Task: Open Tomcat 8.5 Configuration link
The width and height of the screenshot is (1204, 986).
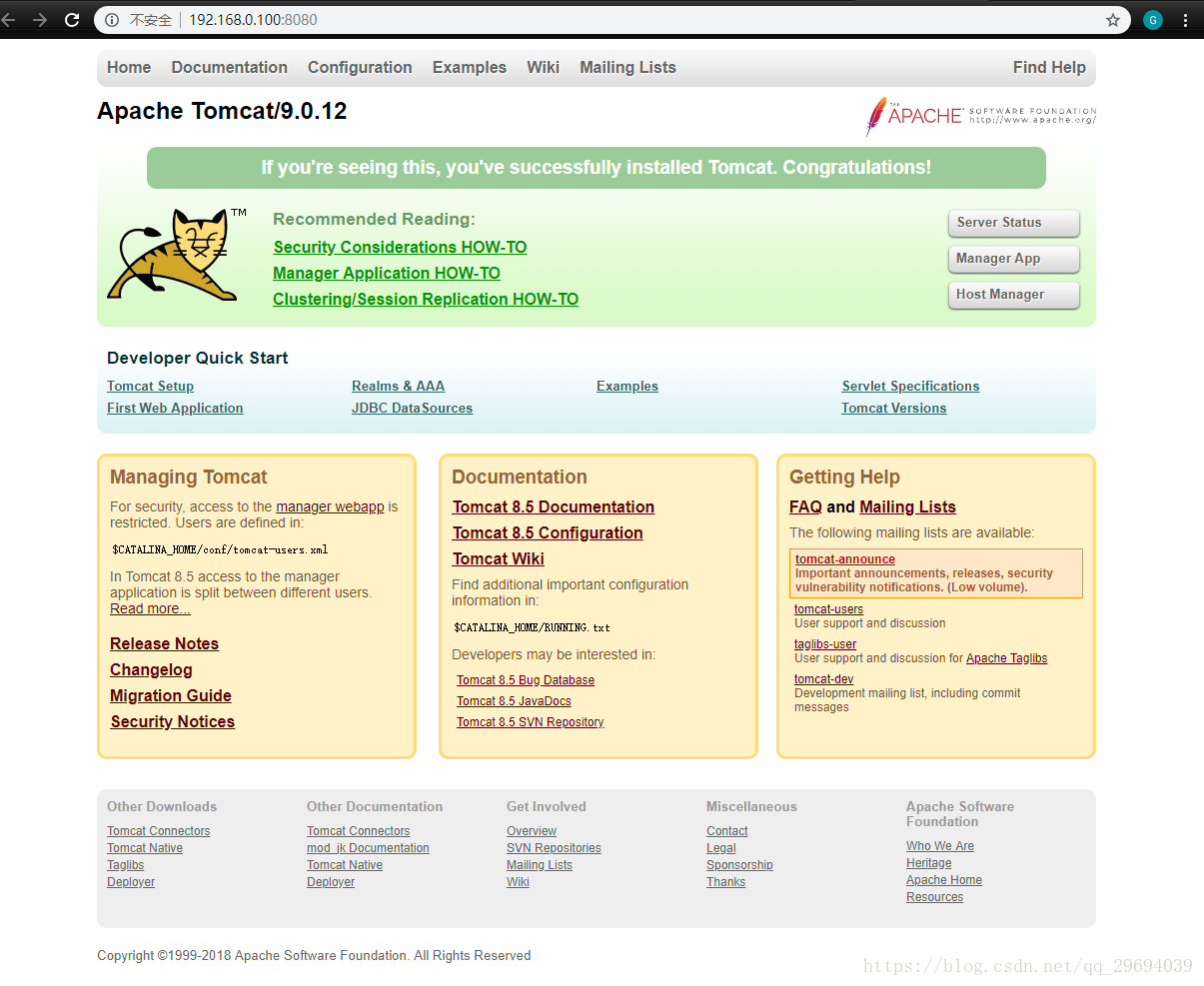Action: click(x=548, y=533)
